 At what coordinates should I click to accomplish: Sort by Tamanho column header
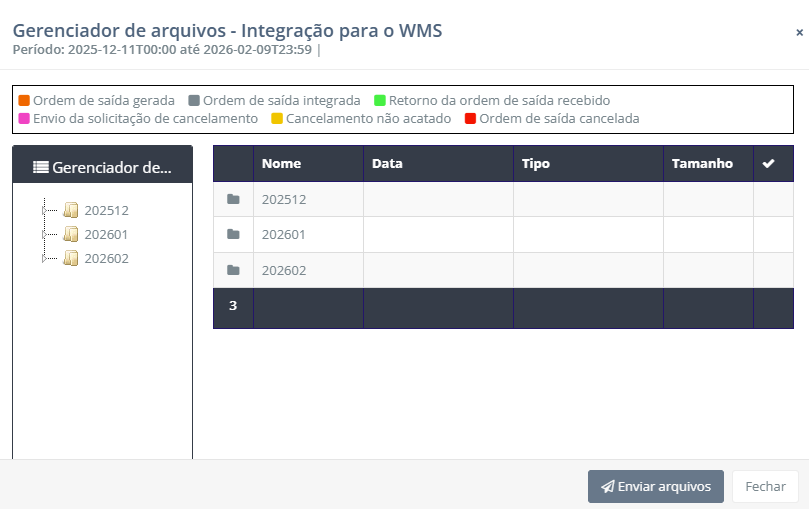pyautogui.click(x=702, y=164)
